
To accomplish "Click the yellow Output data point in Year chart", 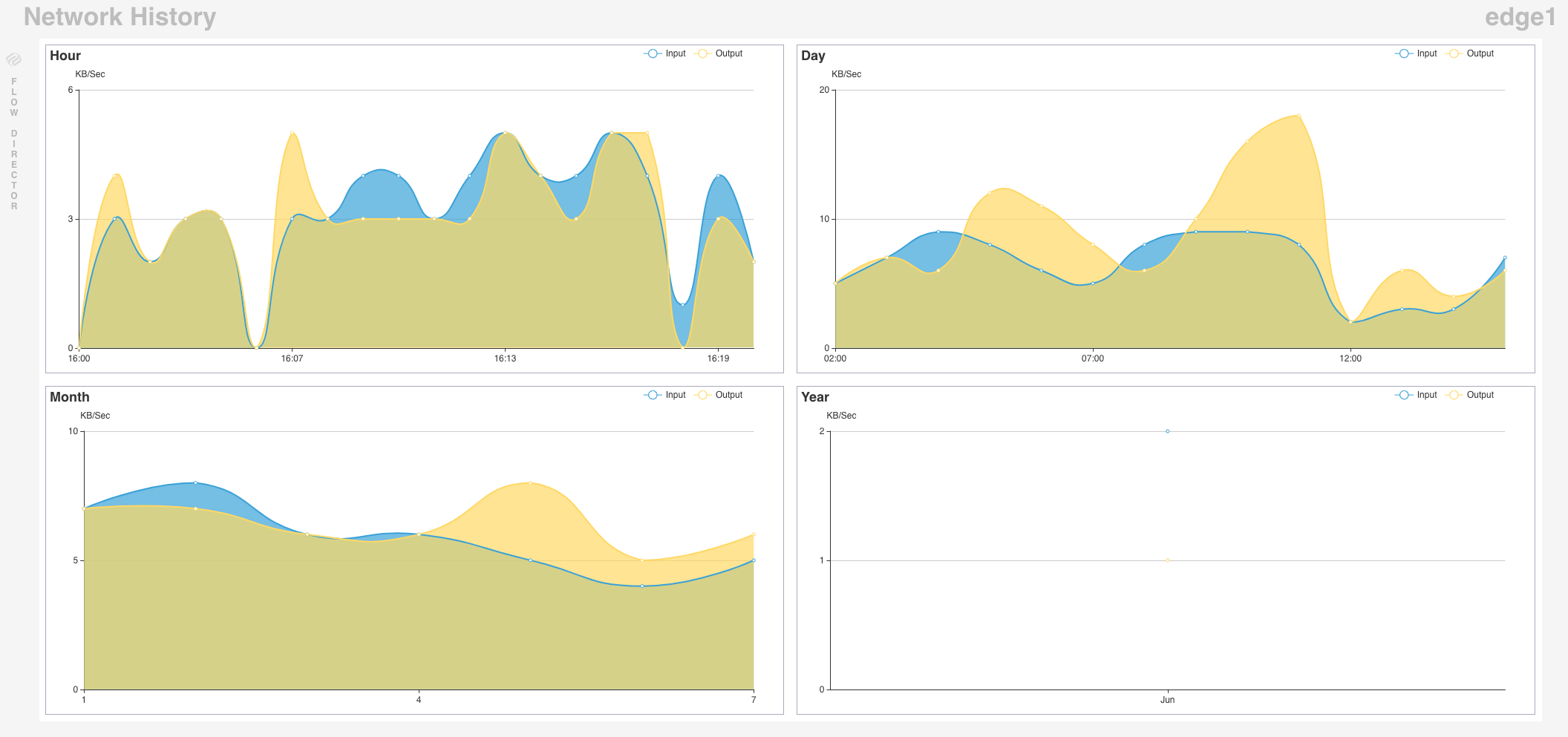I will 1168,560.
